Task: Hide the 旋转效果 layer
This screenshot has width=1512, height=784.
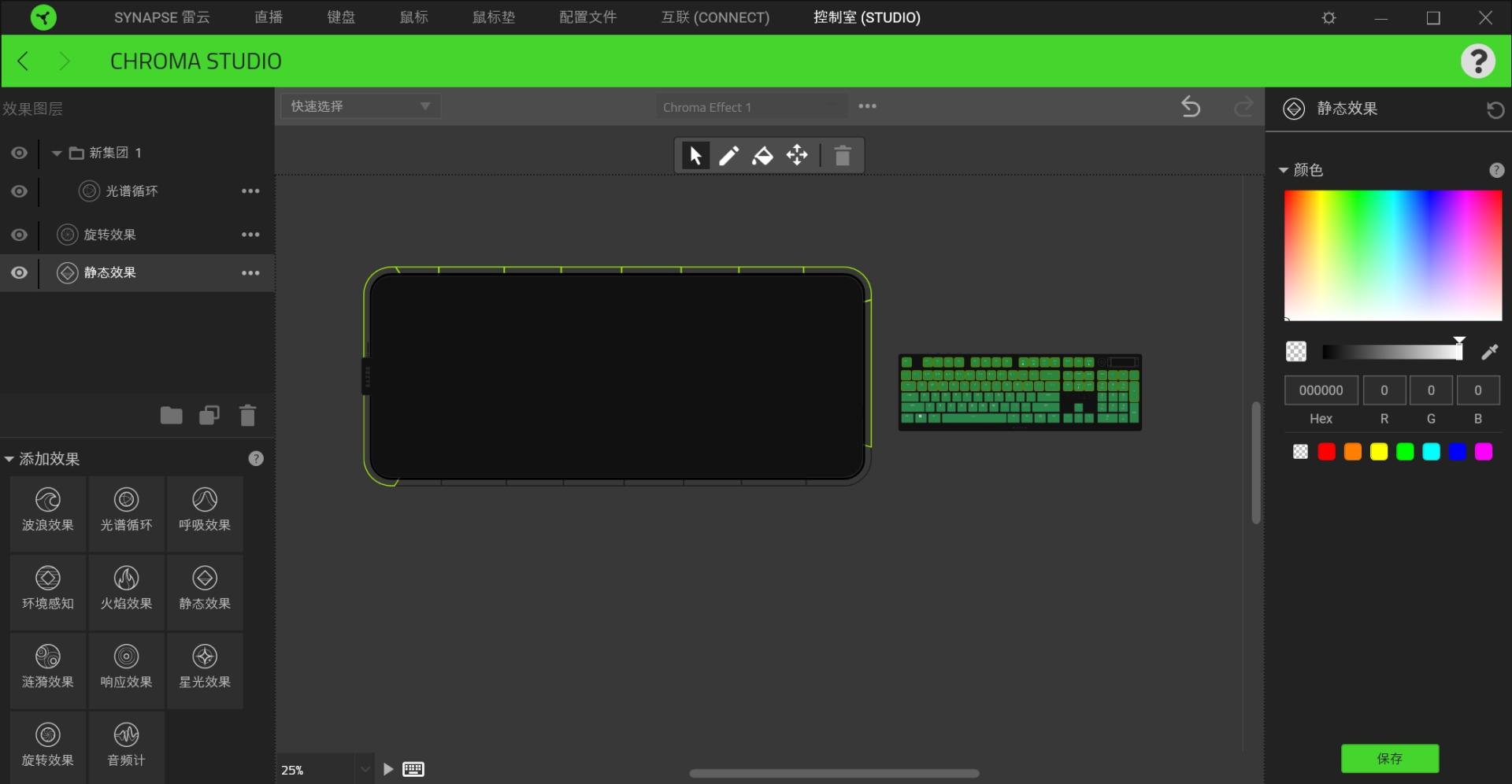Action: tap(19, 235)
